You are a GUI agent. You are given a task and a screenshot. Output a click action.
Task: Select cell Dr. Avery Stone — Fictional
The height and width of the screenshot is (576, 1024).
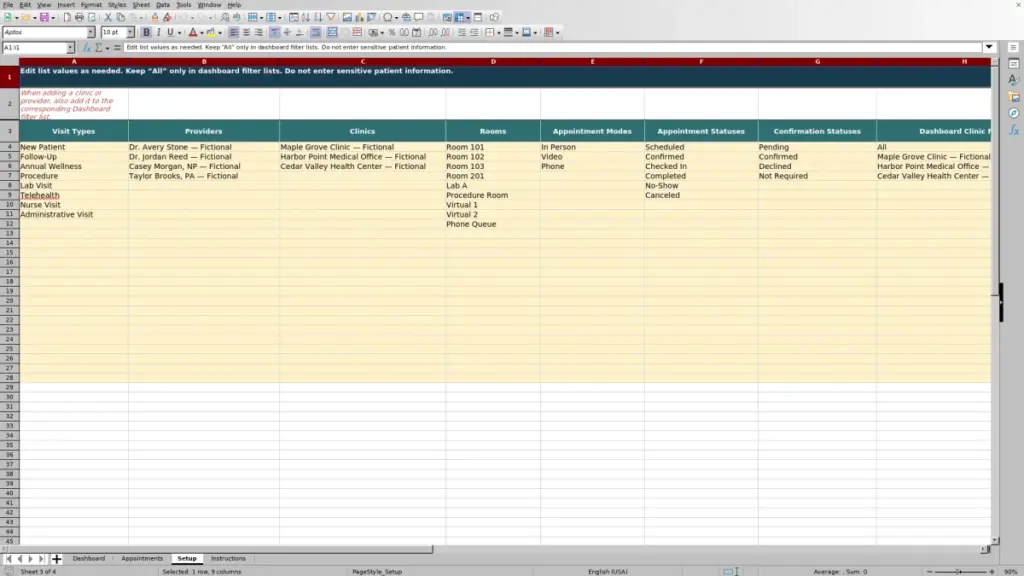click(204, 147)
